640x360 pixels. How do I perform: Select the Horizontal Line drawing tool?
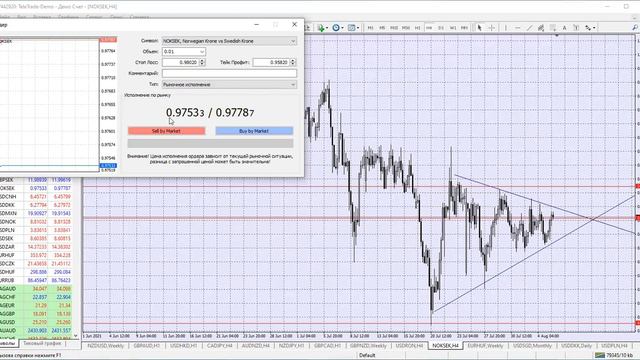pos(518,28)
